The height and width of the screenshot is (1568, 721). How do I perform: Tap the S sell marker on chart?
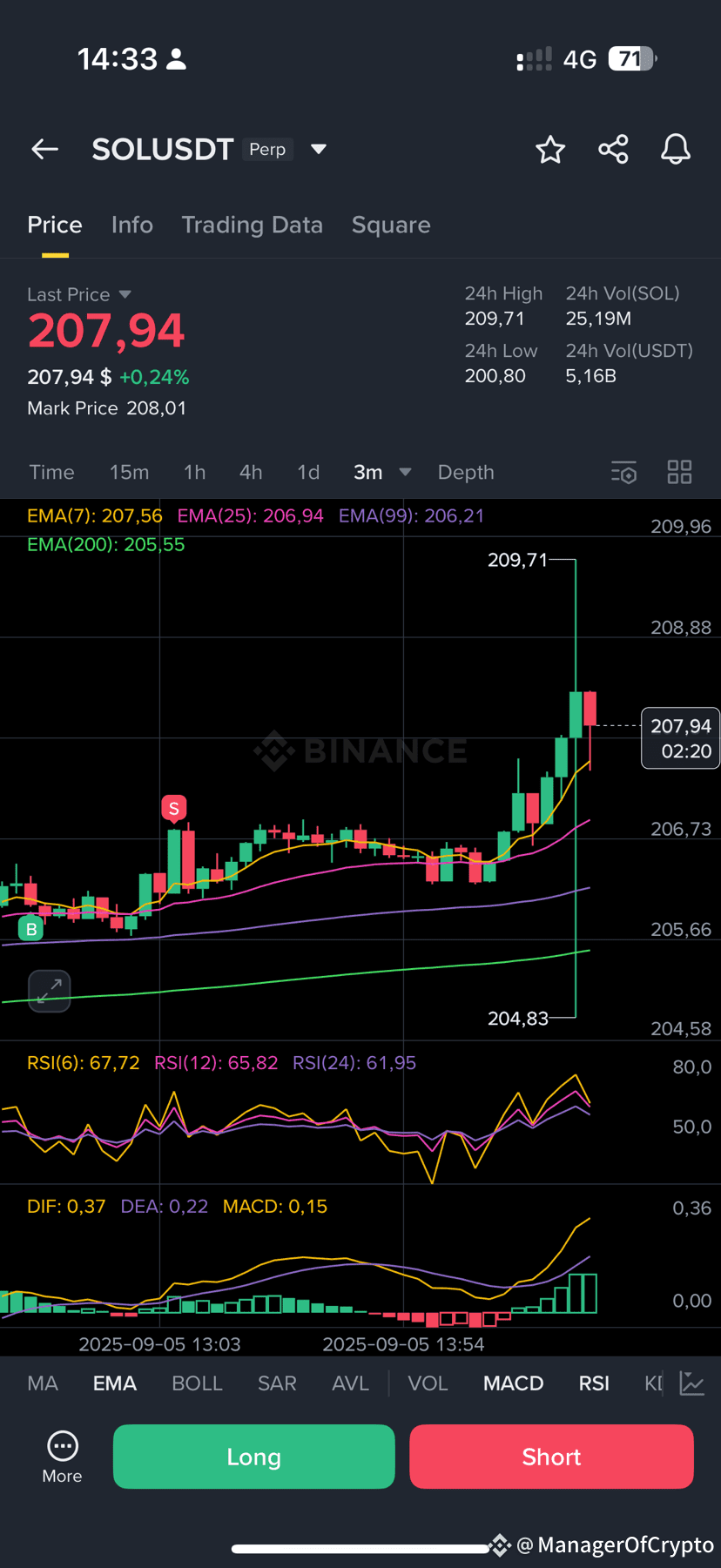tap(174, 809)
